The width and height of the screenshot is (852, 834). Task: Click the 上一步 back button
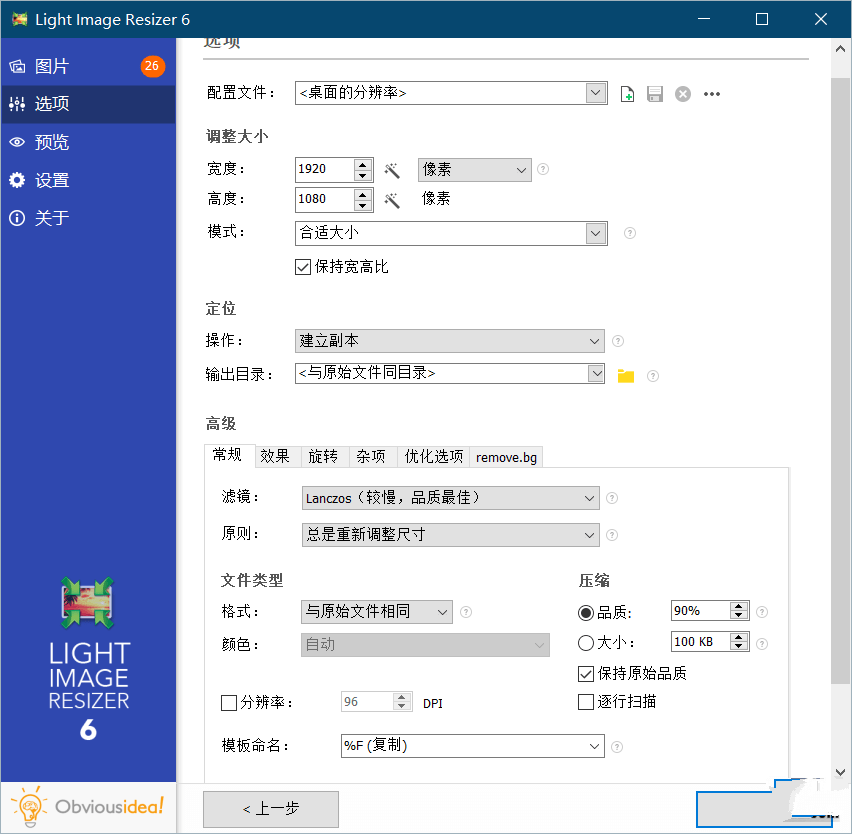click(271, 809)
